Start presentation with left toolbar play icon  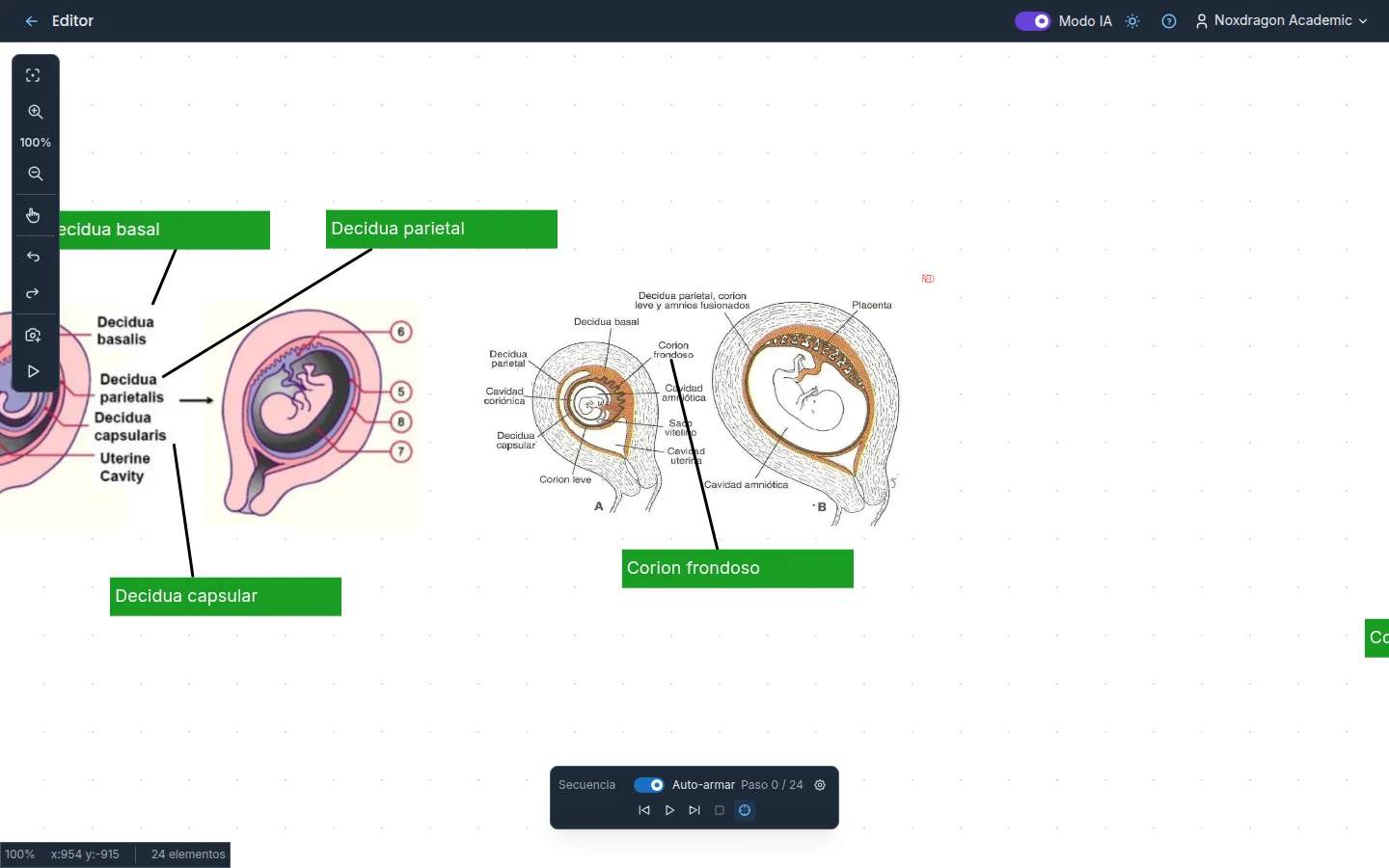(33, 371)
